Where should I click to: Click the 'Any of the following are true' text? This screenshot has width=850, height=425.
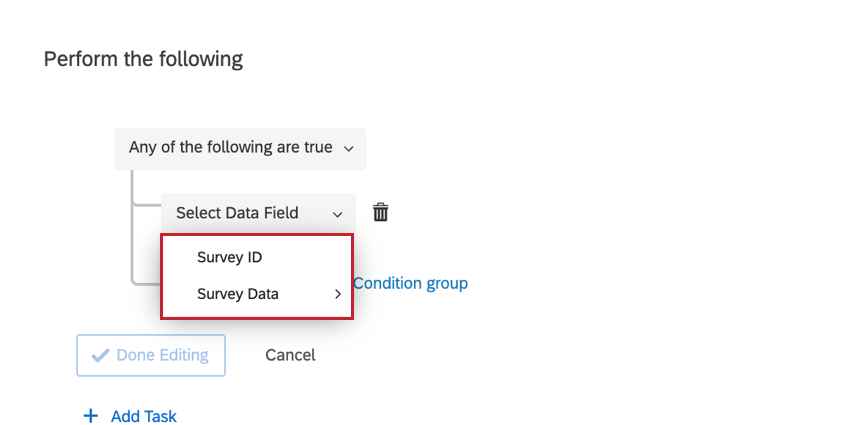click(230, 147)
